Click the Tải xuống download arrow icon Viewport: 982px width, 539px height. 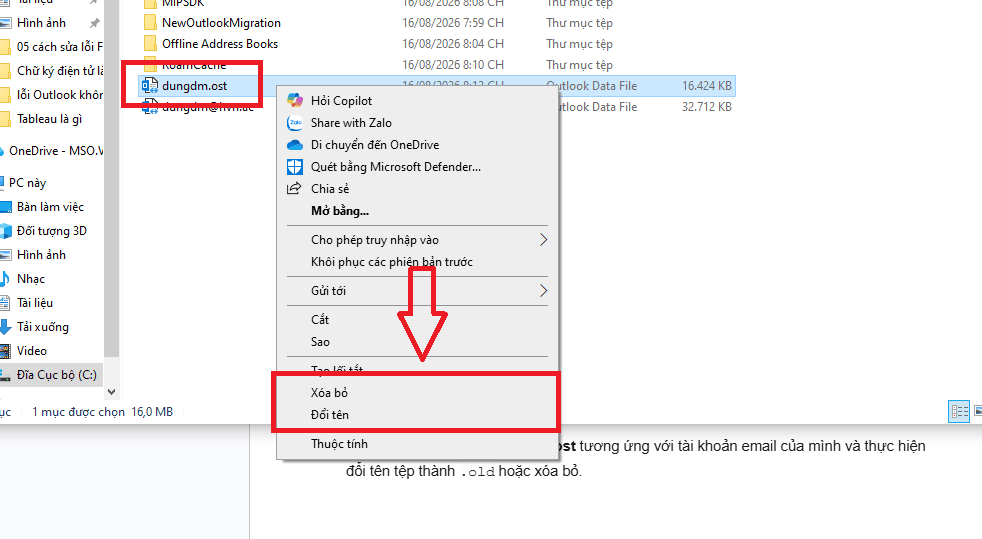(x=5, y=327)
